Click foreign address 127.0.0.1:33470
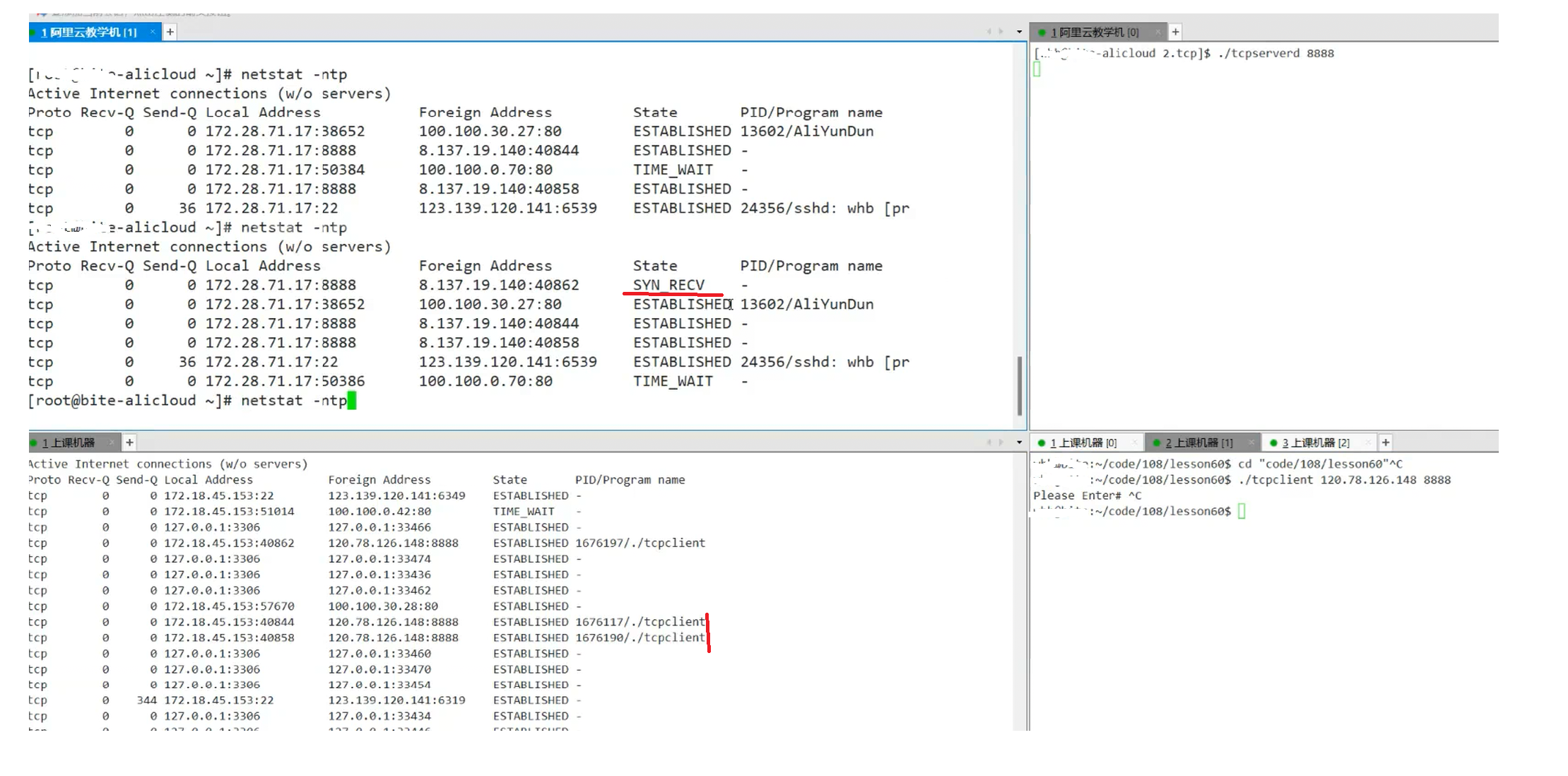The image size is (1568, 776). pyautogui.click(x=379, y=669)
